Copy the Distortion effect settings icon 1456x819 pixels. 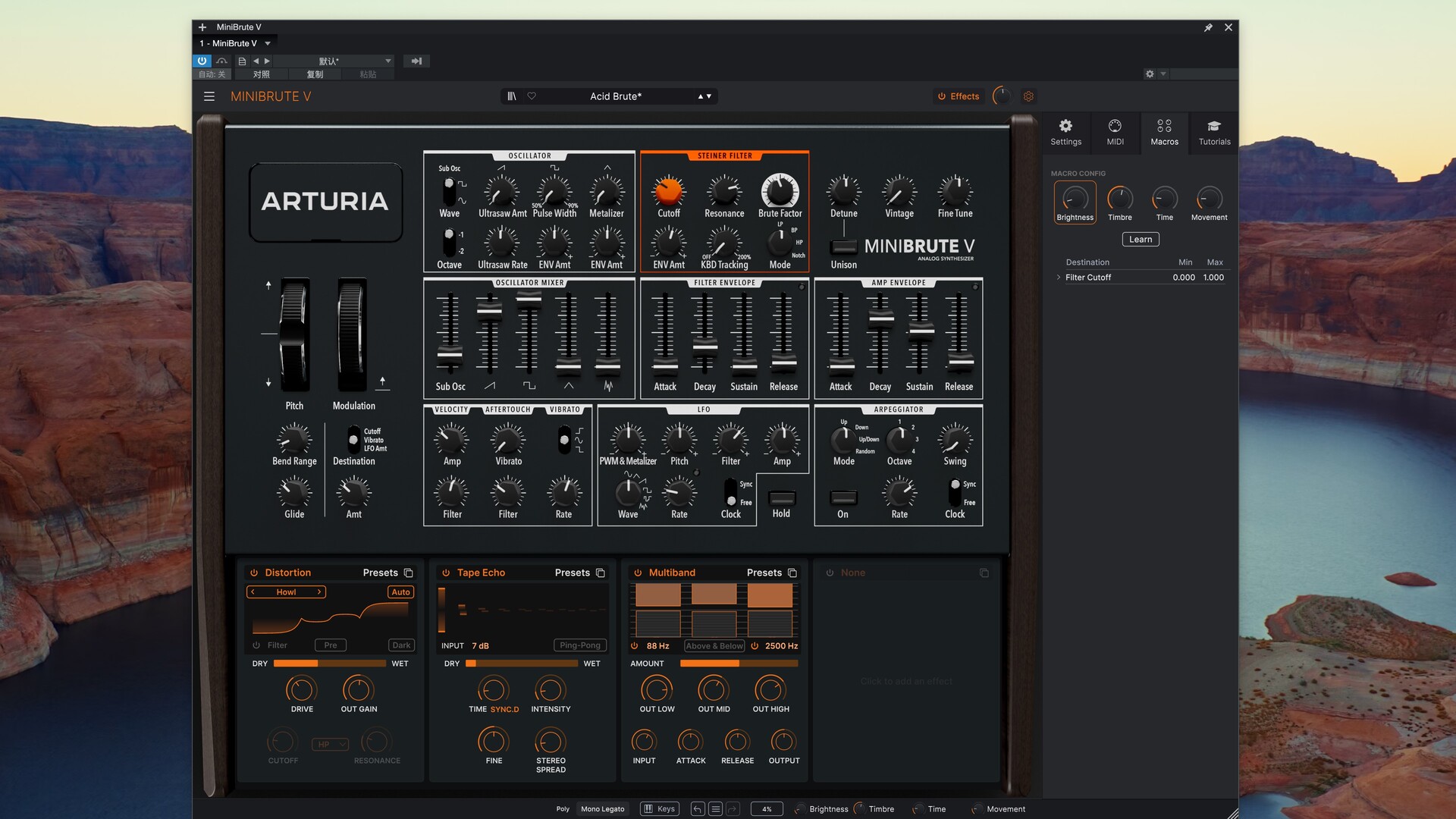tap(408, 573)
